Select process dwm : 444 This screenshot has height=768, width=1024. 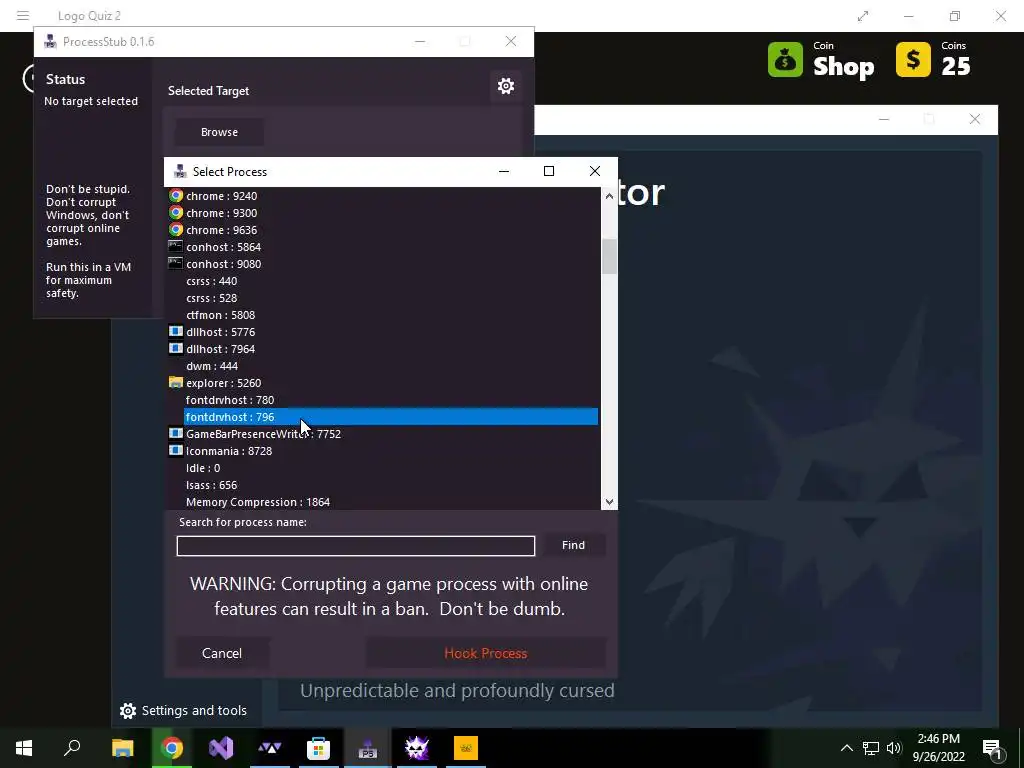click(212, 366)
